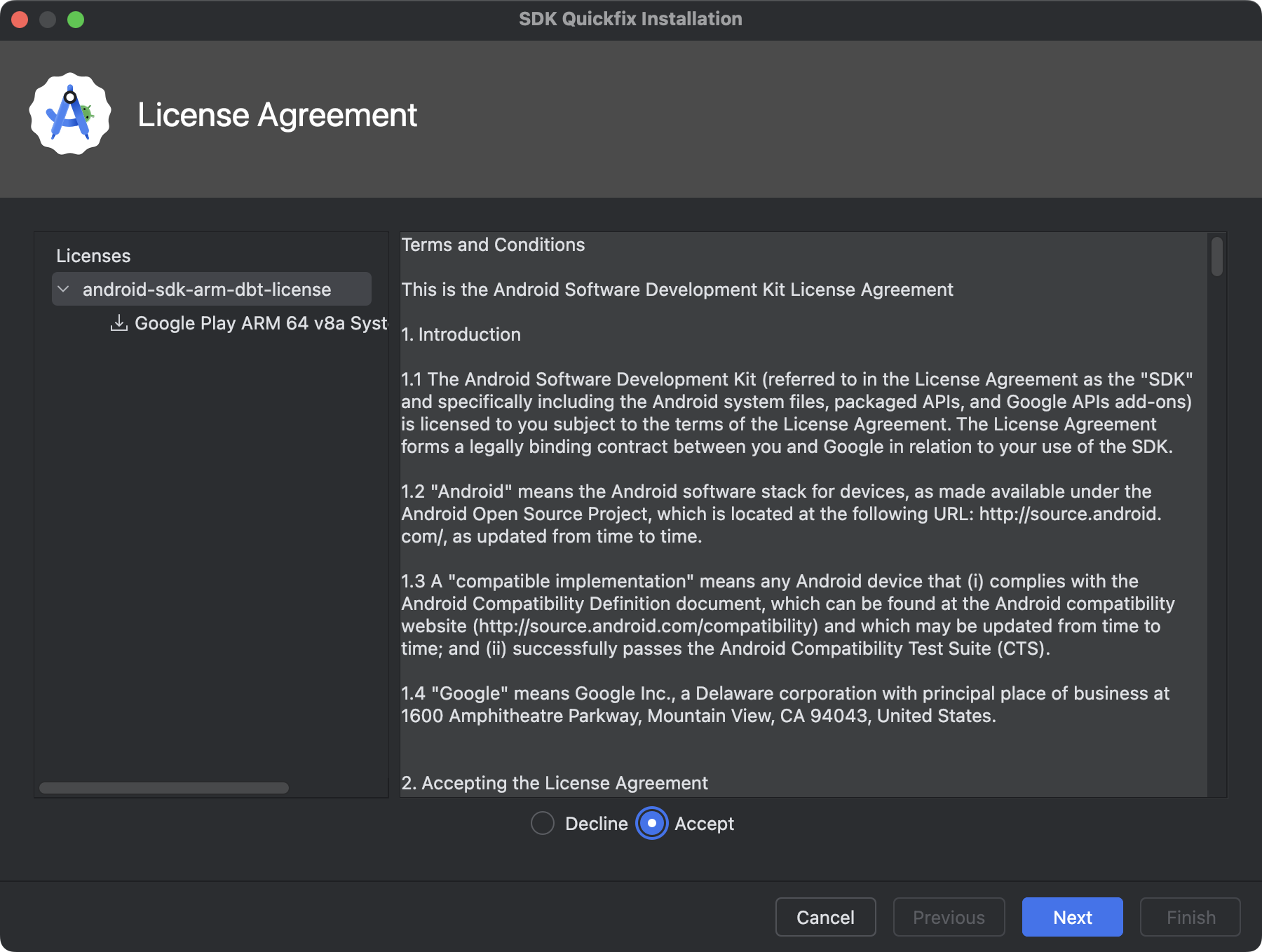Click the Finish button
Viewport: 1262px width, 952px height.
(1190, 917)
